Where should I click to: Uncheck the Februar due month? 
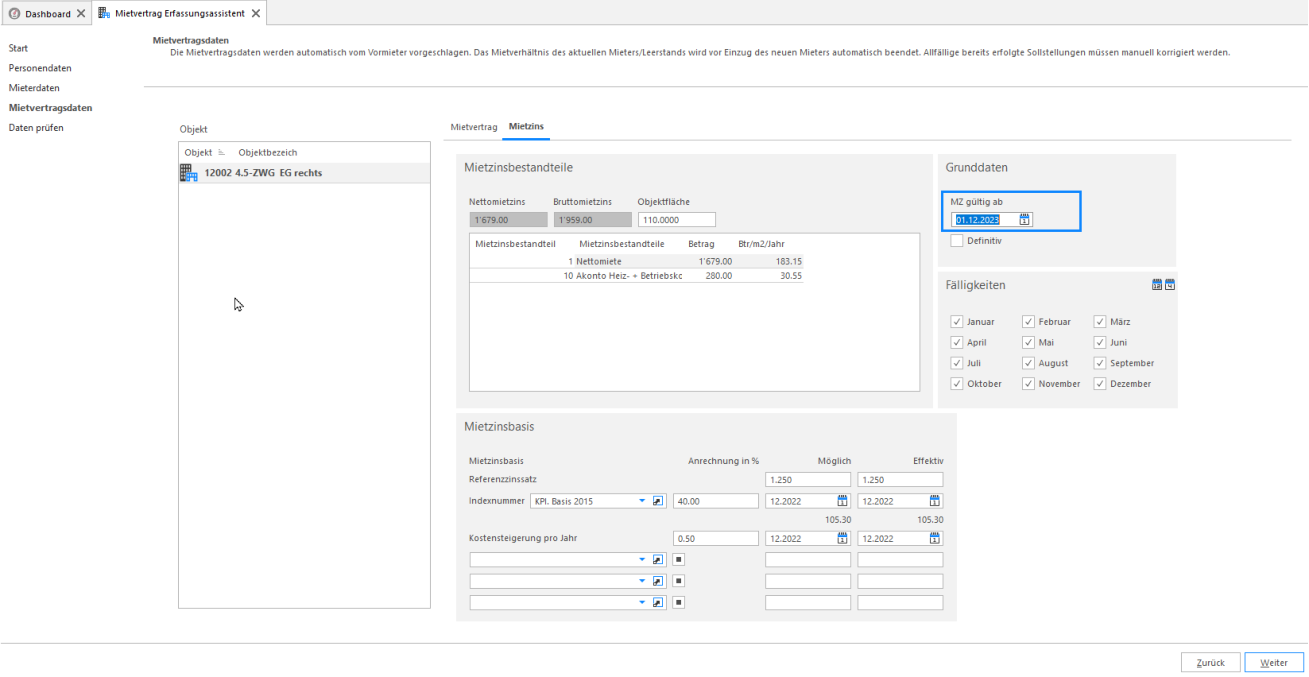[1028, 322]
